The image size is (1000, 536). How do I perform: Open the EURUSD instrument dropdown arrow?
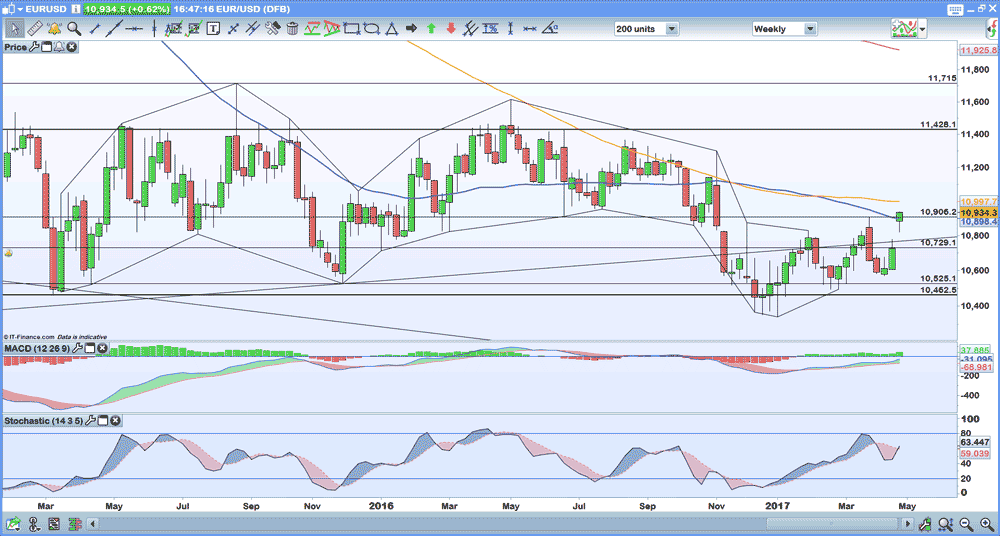[20, 10]
